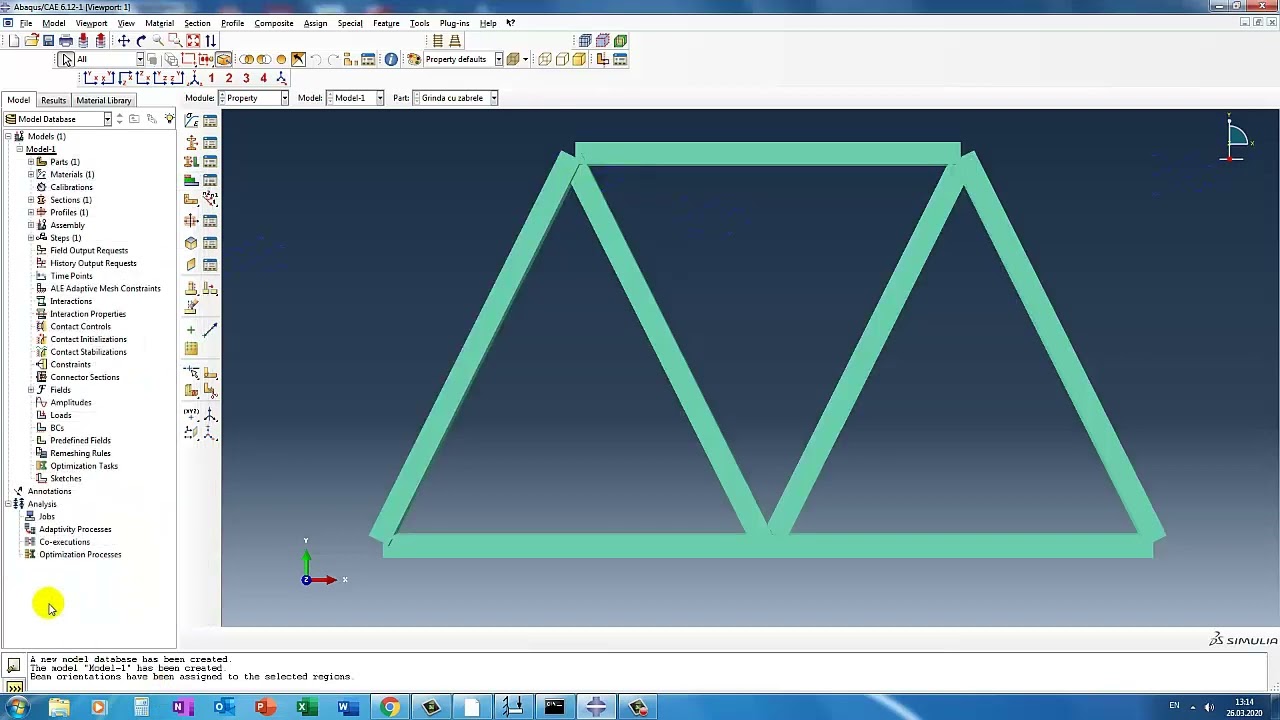Screen dimensions: 1280x720
Task: Select Interaction Properties tree item
Action: [88, 314]
